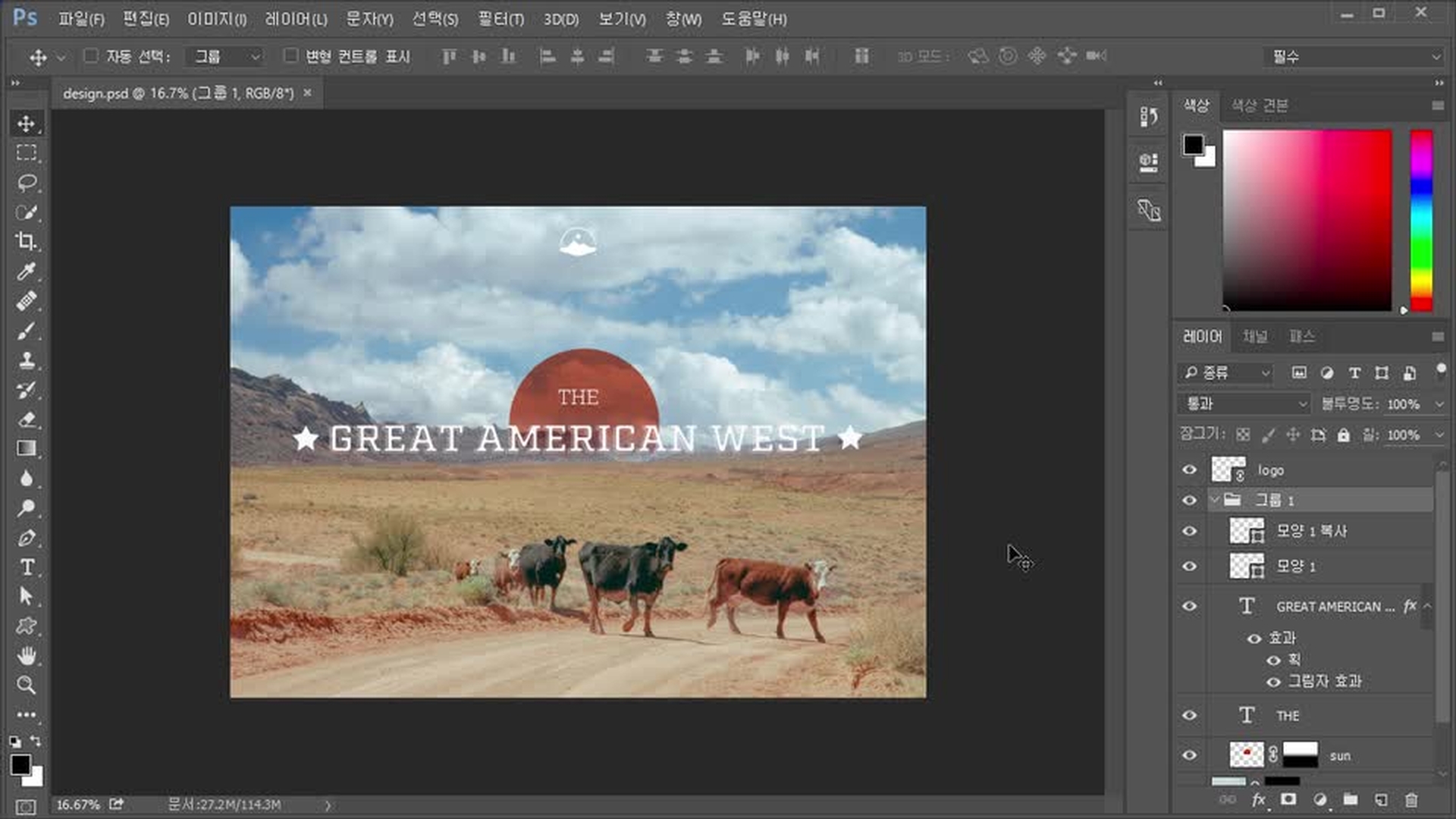Select the Crop tool
The height and width of the screenshot is (819, 1456).
coord(27,242)
